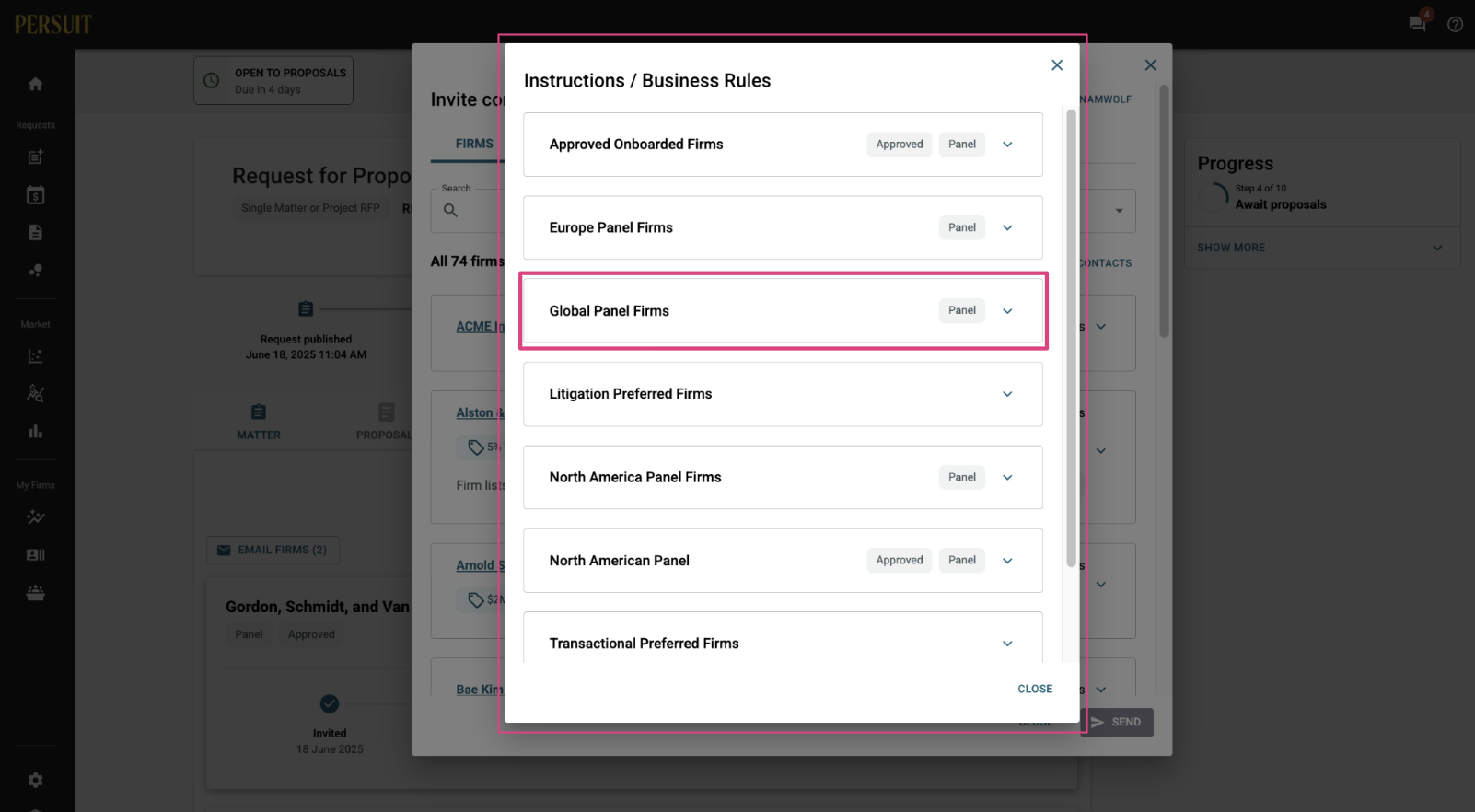1475x812 pixels.
Task: Open the scatter chart icon under Market
Action: 35,356
